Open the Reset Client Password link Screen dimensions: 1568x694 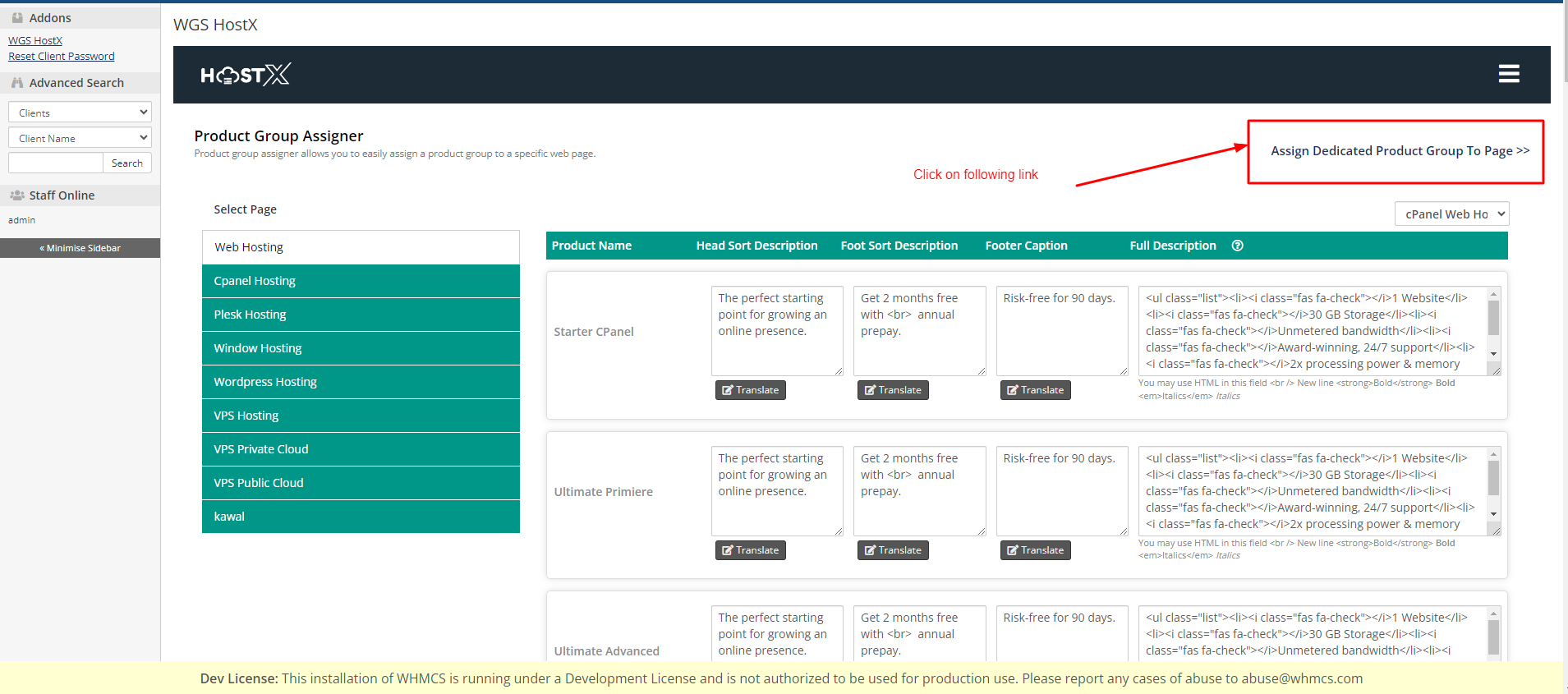(x=62, y=57)
